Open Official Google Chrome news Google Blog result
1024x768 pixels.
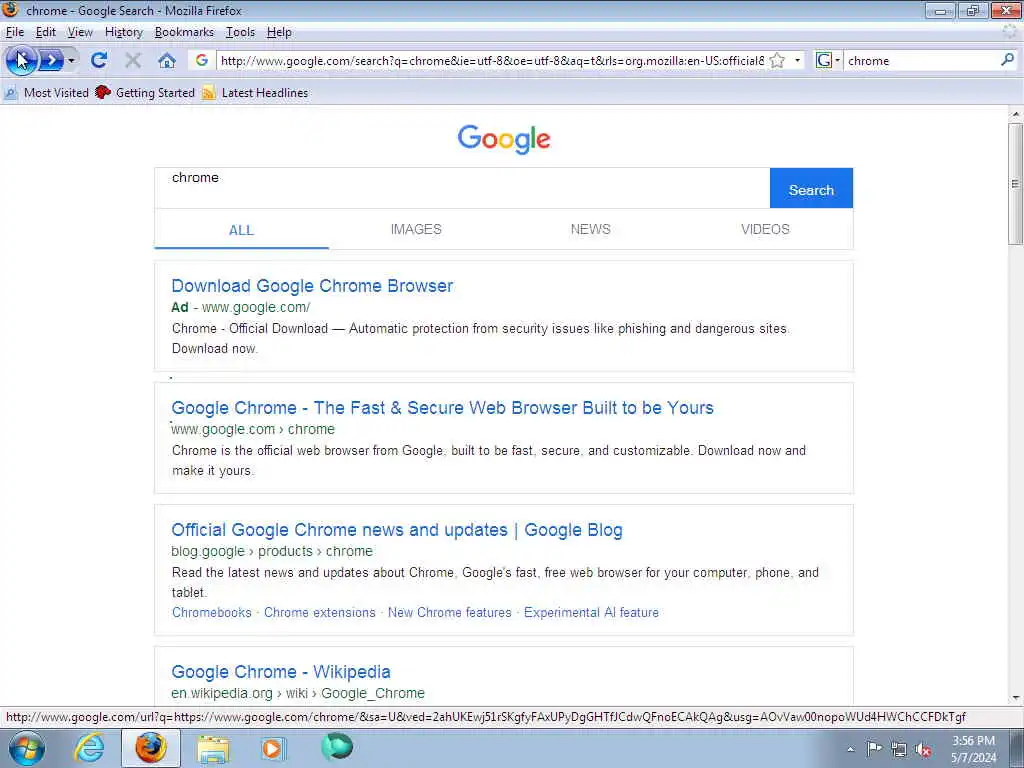[397, 530]
